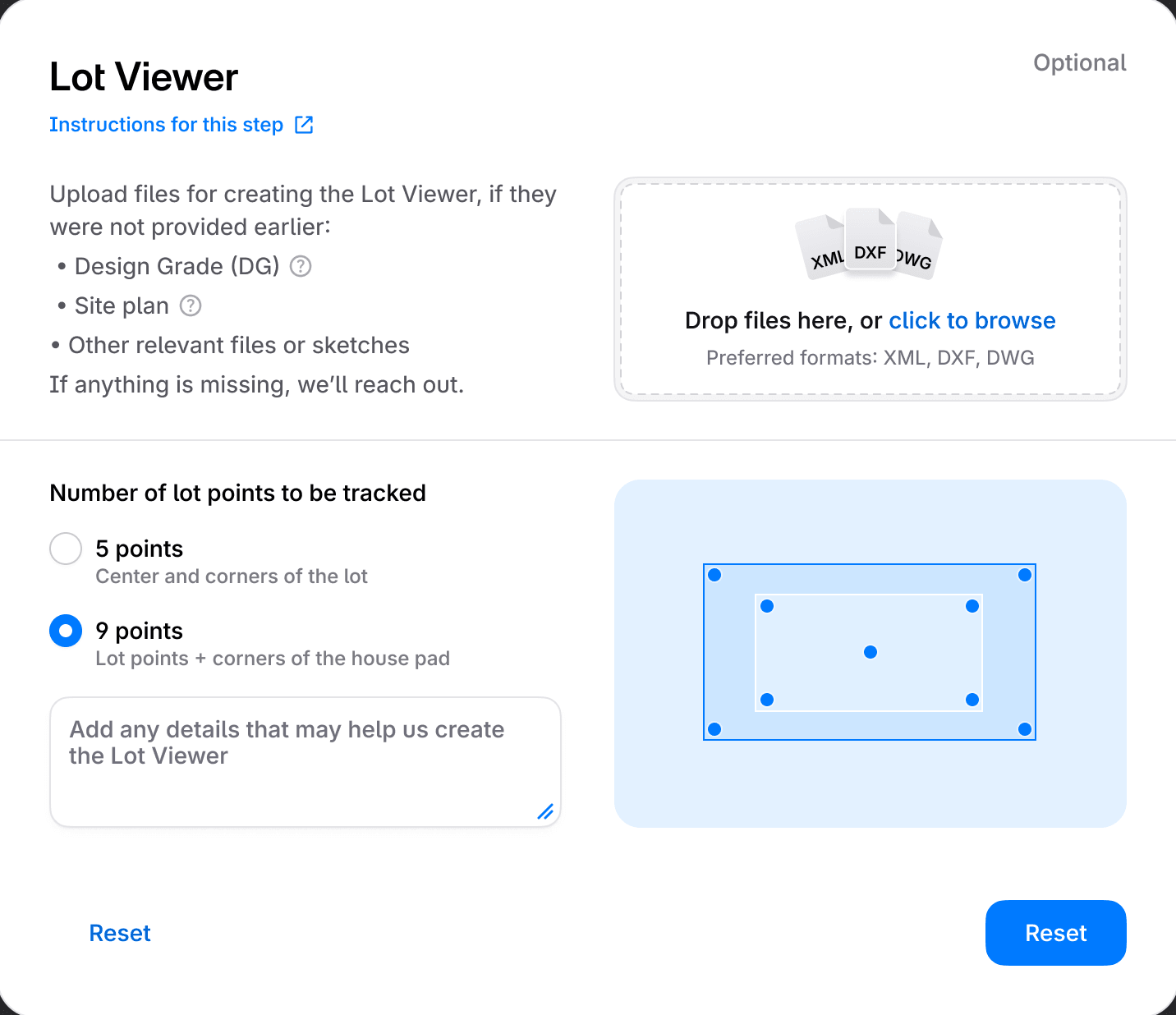Click the center point in lot diagram
Viewport: 1176px width, 1015px height.
tap(871, 652)
